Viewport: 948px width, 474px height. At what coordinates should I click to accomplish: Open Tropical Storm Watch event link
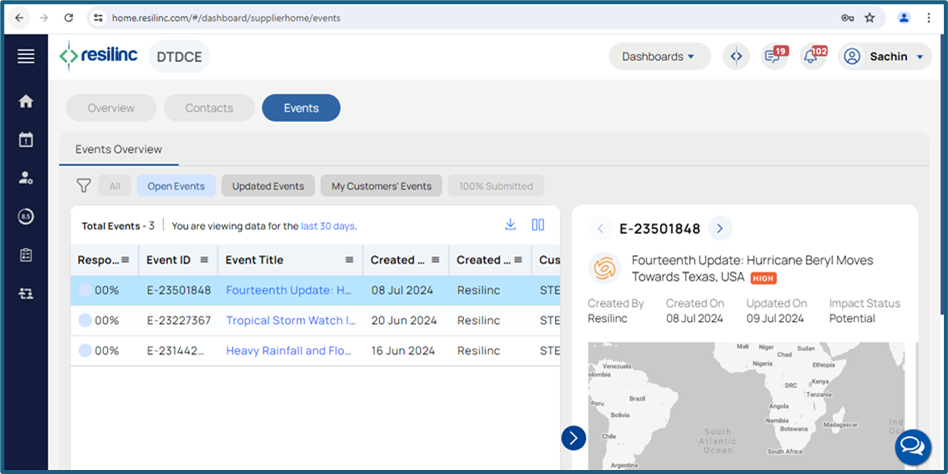click(x=291, y=320)
